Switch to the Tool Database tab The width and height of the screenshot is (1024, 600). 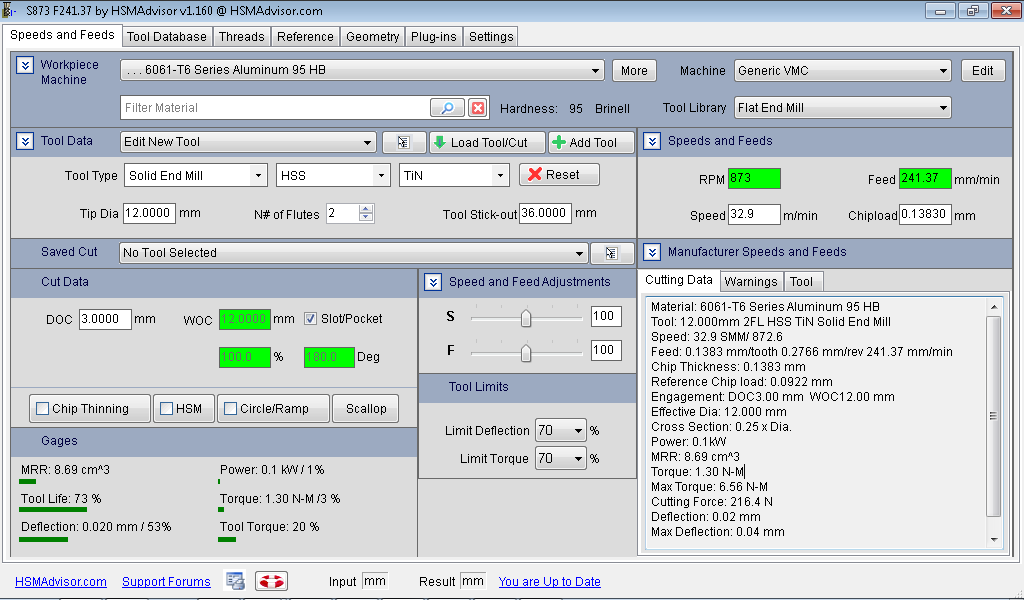coord(167,37)
